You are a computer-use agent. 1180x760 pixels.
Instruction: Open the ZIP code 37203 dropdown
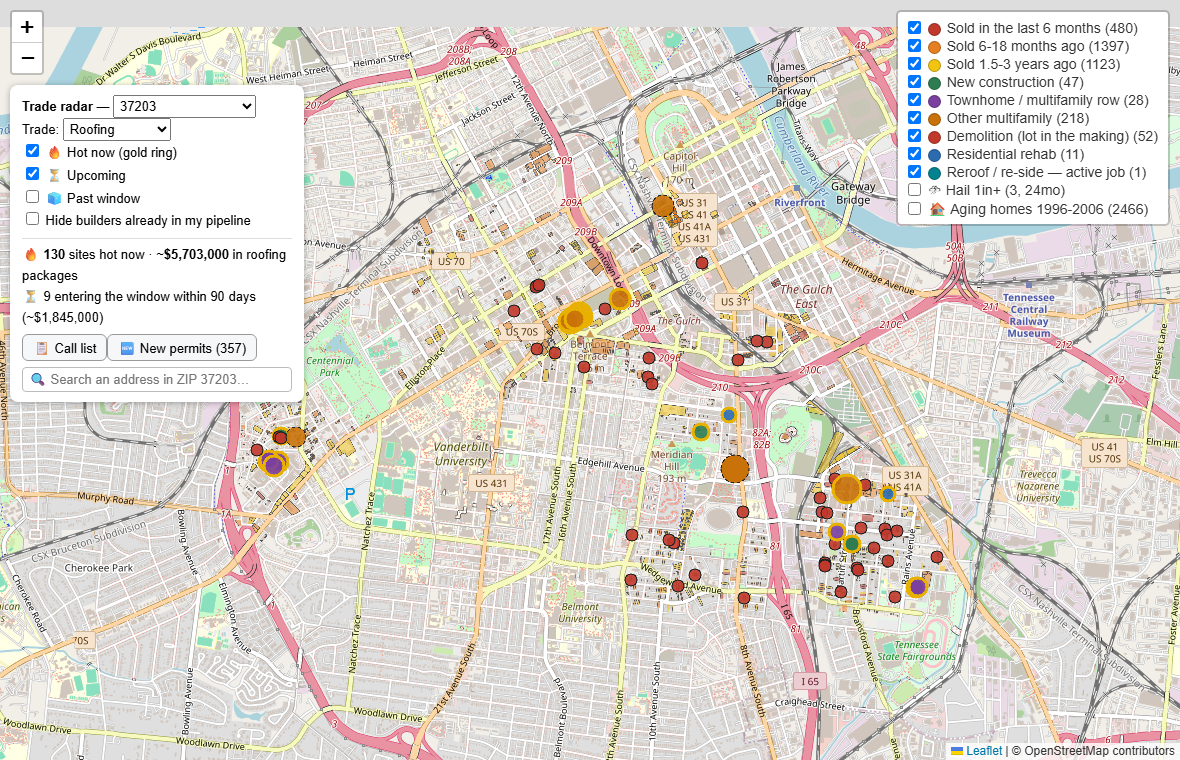[184, 106]
